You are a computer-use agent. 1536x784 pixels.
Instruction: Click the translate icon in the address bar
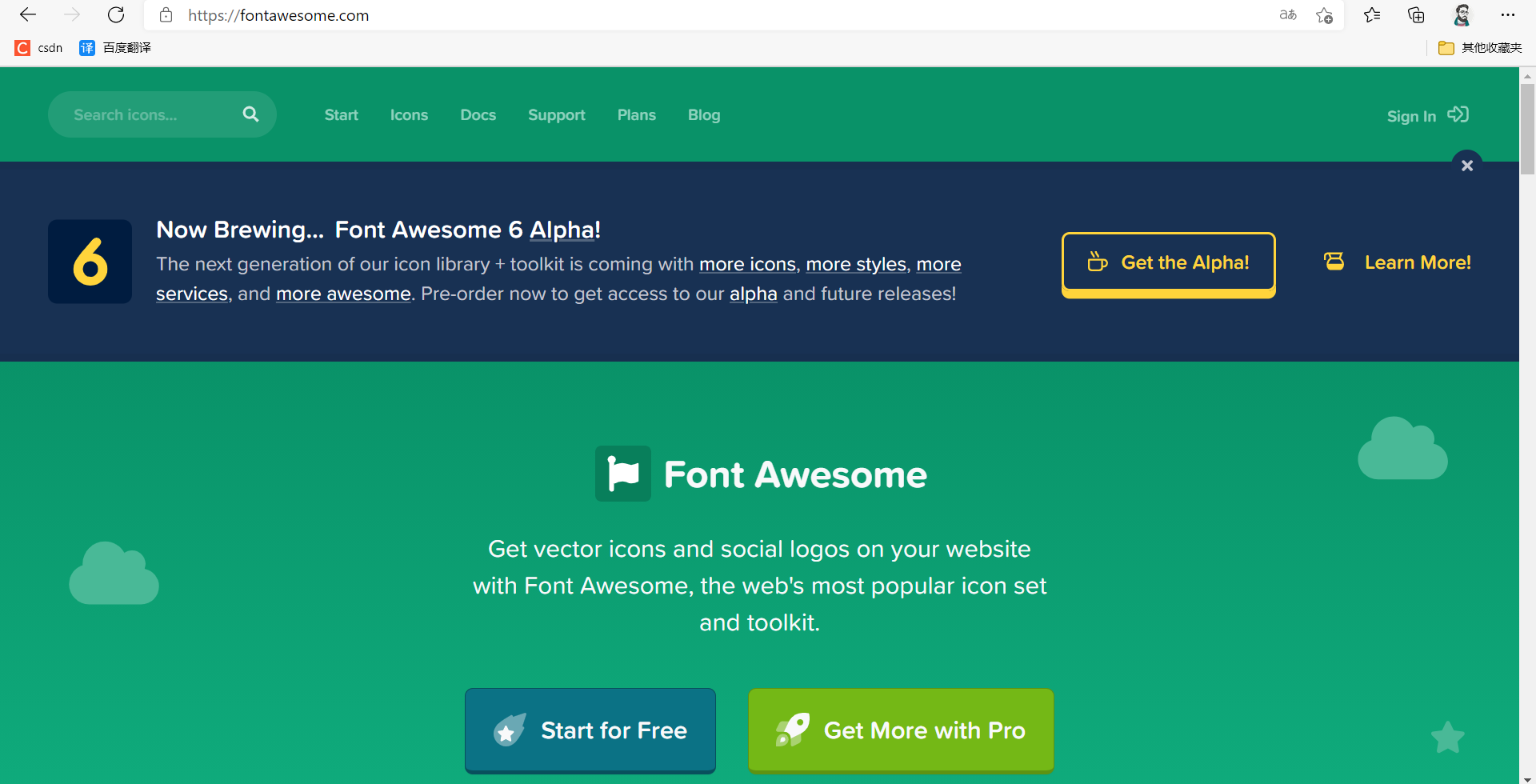pos(1288,15)
